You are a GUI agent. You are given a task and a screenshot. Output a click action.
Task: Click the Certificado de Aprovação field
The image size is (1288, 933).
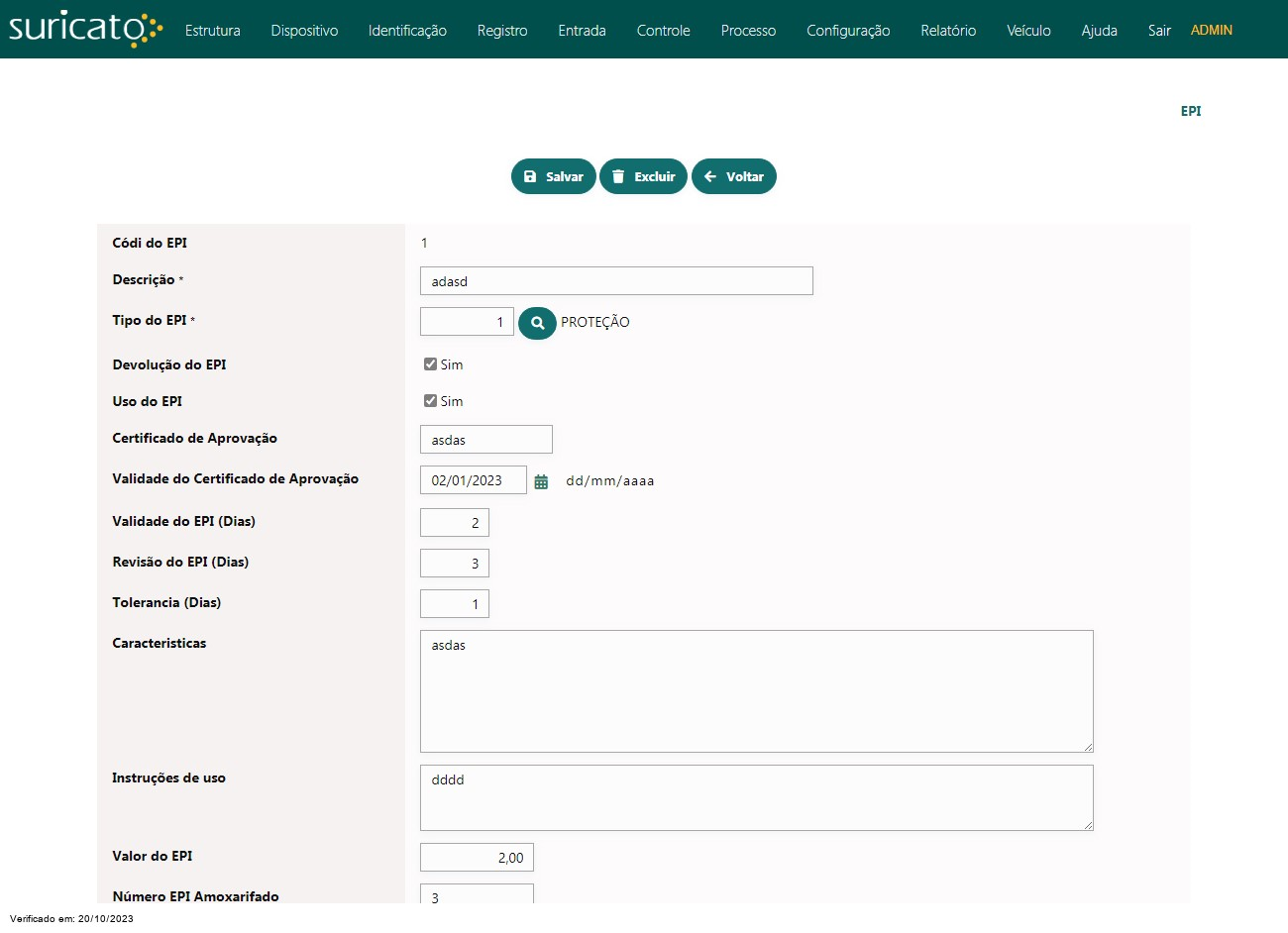pyautogui.click(x=486, y=440)
